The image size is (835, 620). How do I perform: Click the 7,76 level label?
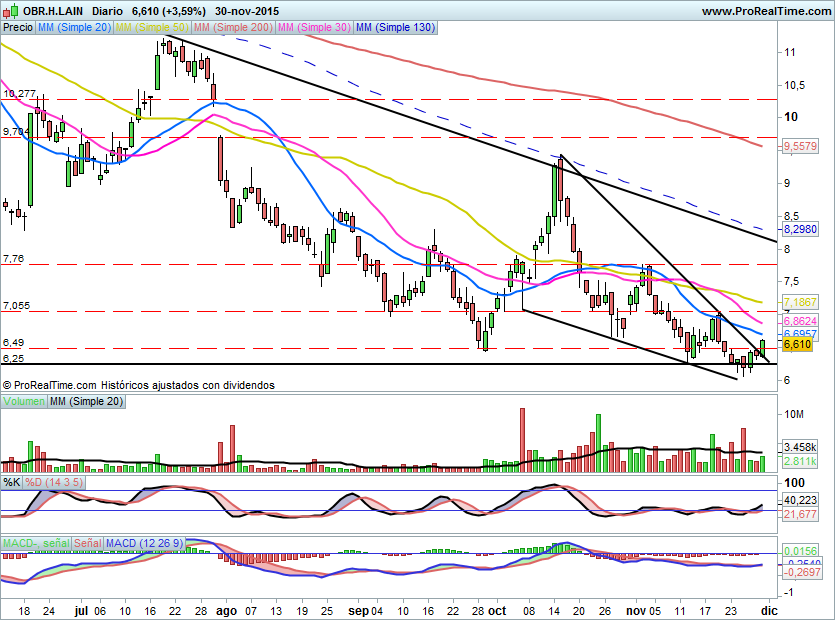pyautogui.click(x=13, y=258)
